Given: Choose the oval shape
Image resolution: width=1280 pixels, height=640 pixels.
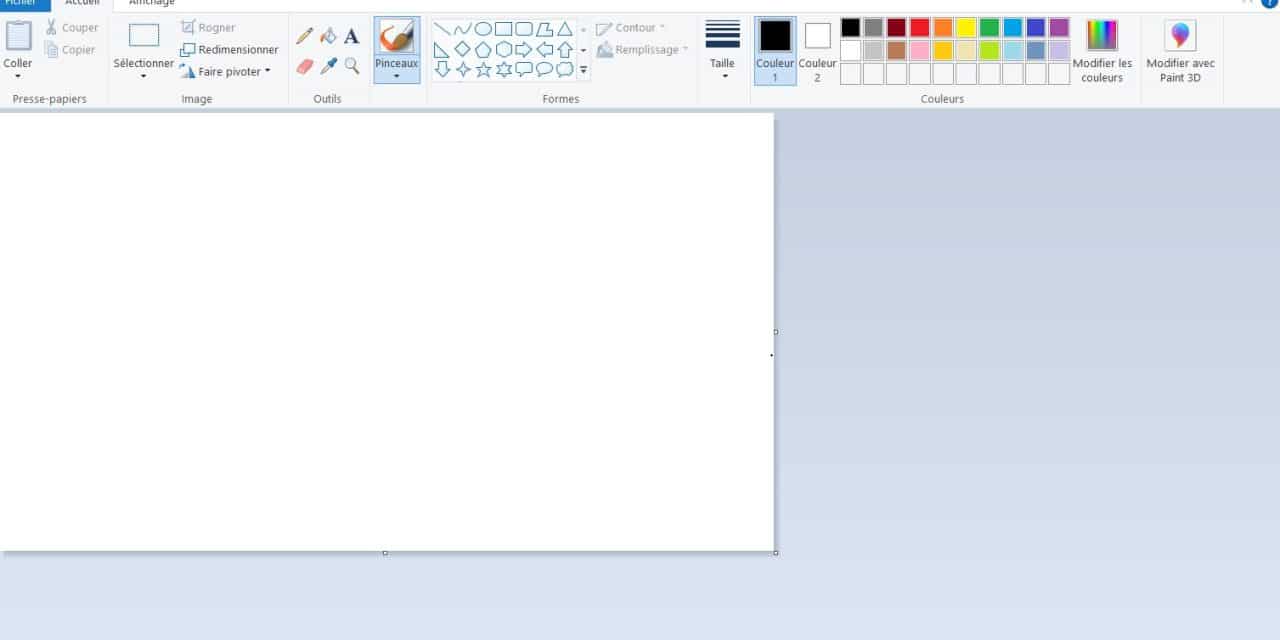Looking at the screenshot, I should coord(483,29).
